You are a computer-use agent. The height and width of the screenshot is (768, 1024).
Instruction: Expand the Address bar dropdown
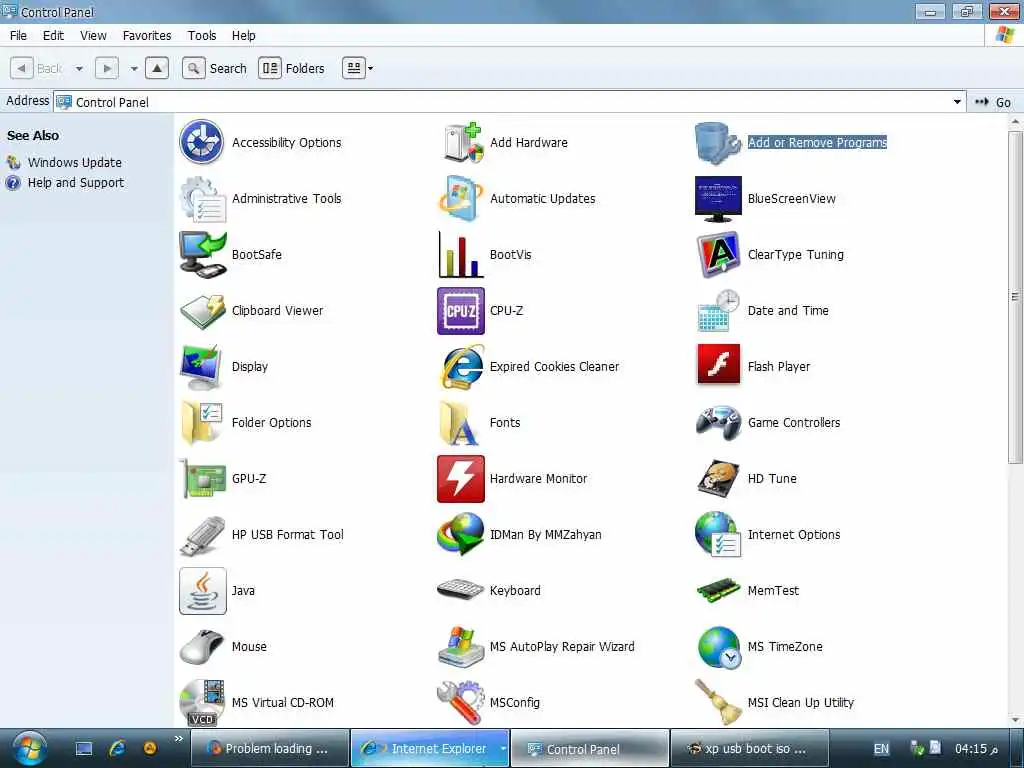click(957, 102)
